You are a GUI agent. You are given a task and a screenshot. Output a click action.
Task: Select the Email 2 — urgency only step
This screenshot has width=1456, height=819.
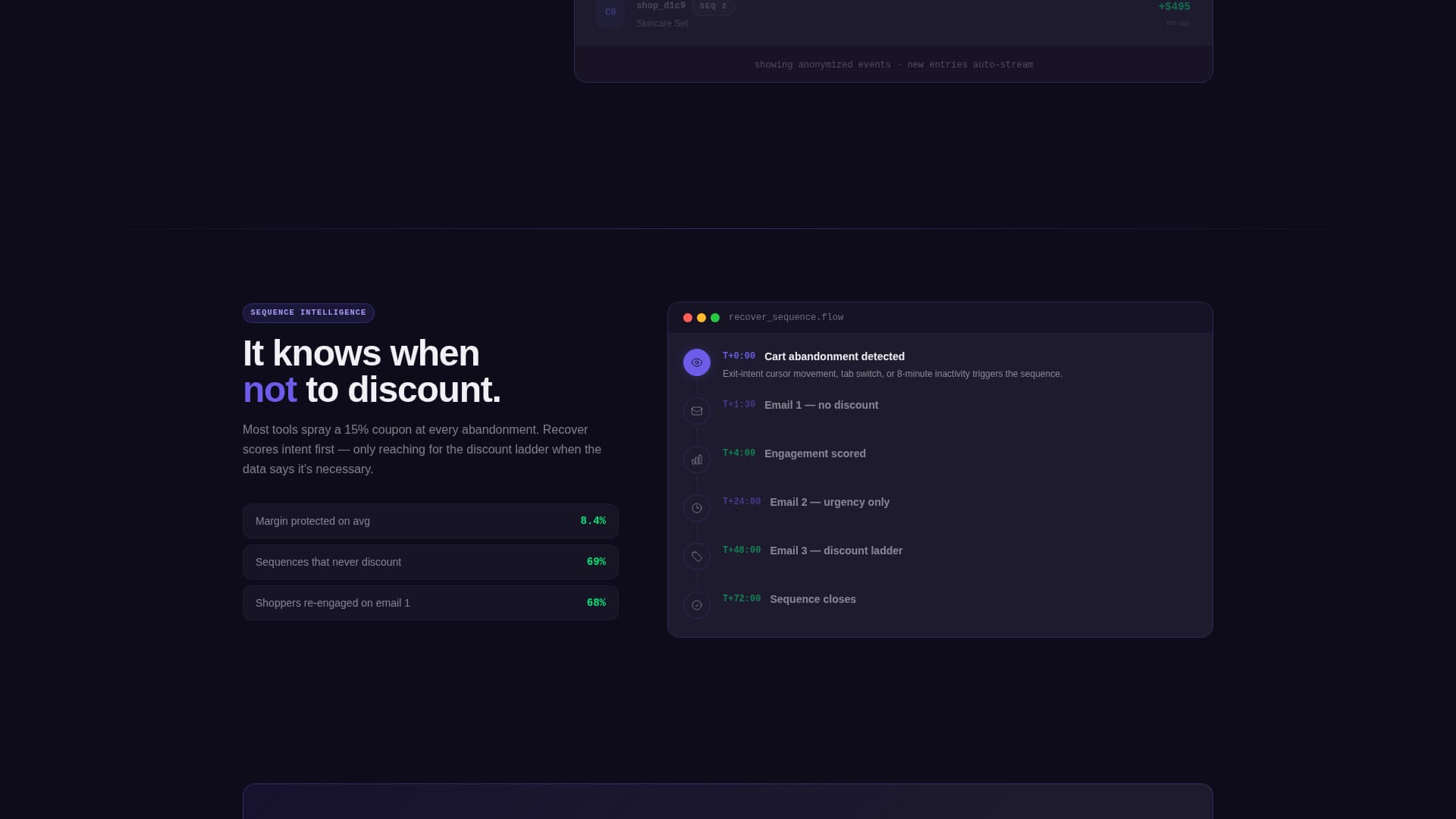click(830, 502)
